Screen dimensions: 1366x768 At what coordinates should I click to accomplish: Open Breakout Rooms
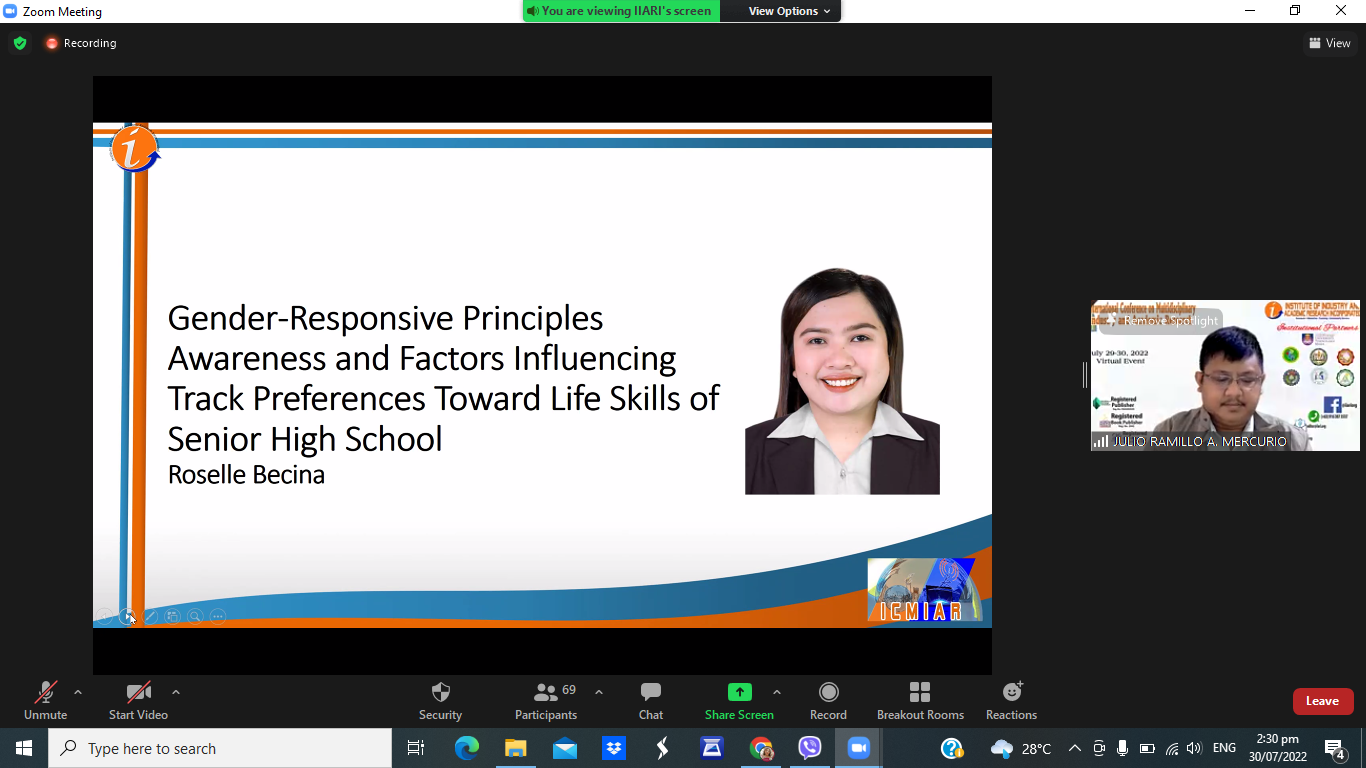[x=920, y=692]
